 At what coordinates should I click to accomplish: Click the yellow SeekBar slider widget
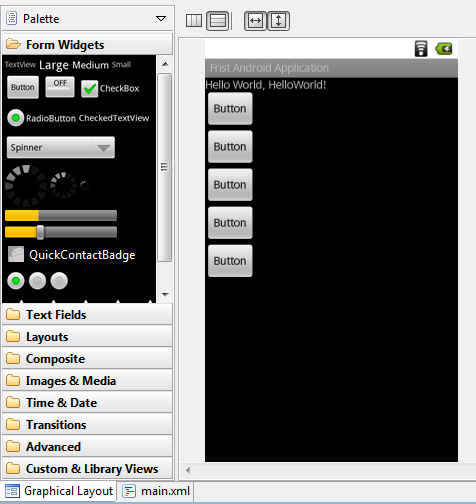click(x=61, y=232)
